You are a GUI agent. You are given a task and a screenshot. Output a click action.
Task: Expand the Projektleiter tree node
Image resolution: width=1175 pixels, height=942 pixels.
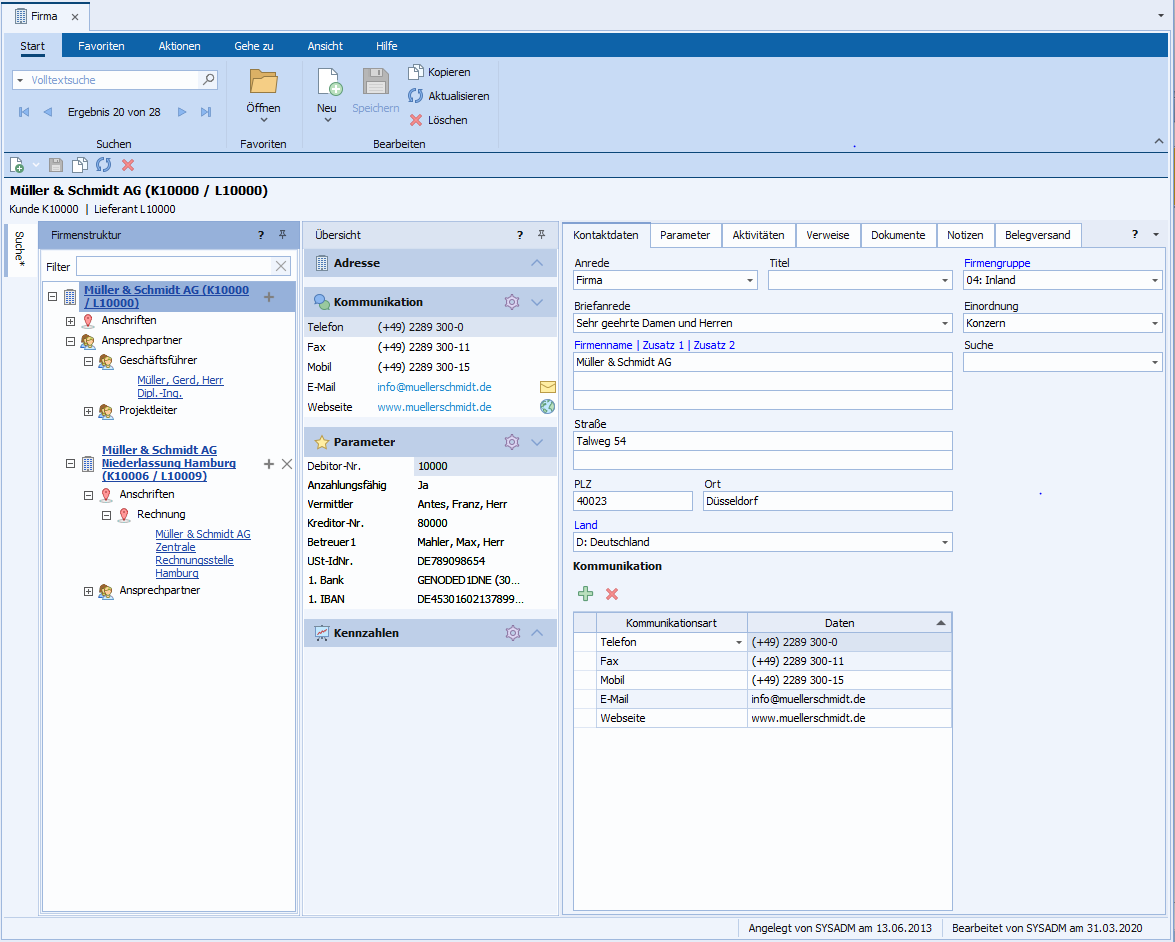pyautogui.click(x=89, y=411)
